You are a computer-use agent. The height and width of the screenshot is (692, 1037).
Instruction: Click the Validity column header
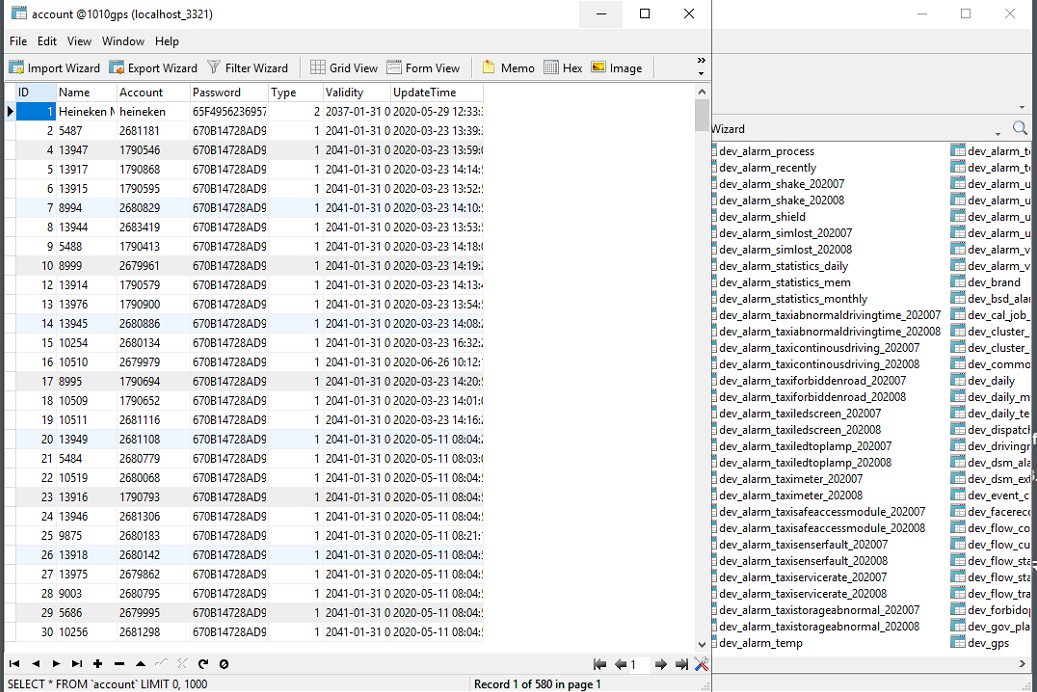[356, 92]
